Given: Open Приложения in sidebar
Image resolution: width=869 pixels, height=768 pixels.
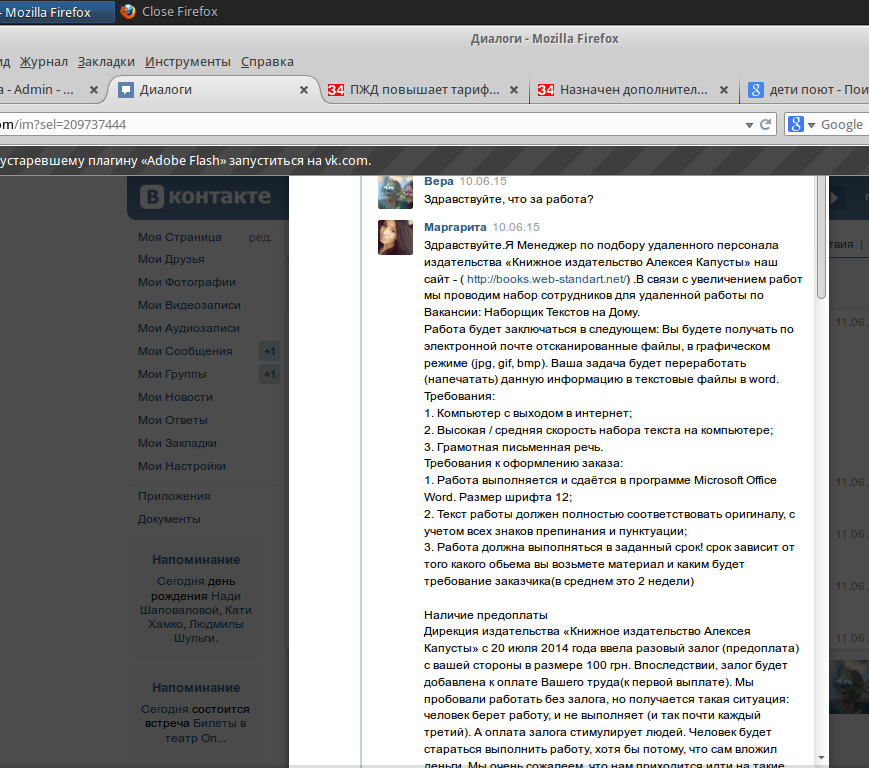Looking at the screenshot, I should [x=174, y=496].
